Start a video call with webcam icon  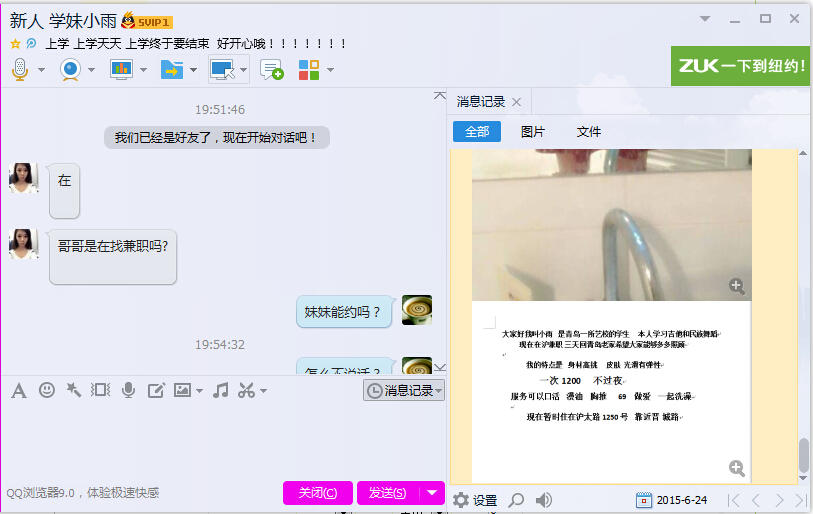pos(70,69)
